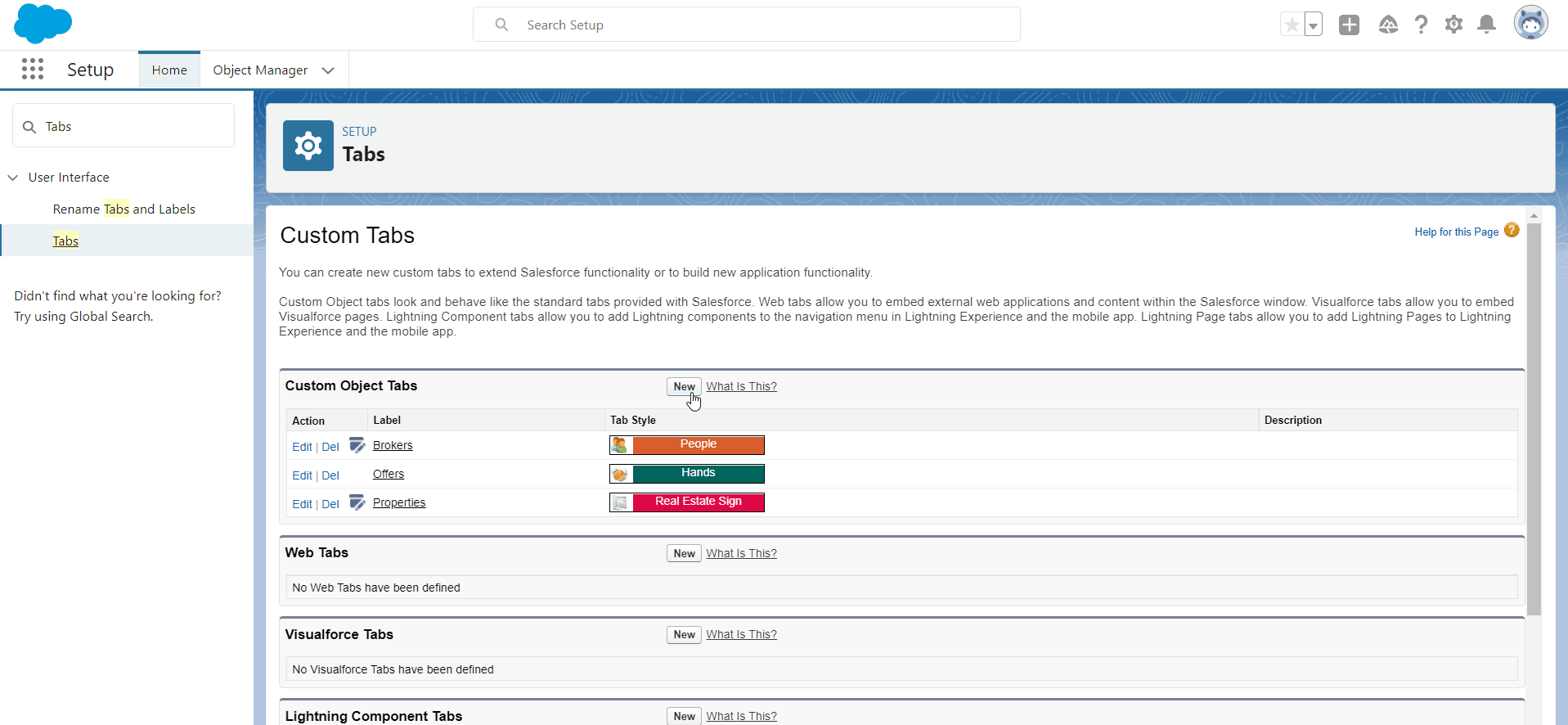Open the App Launcher grid icon

coord(33,69)
